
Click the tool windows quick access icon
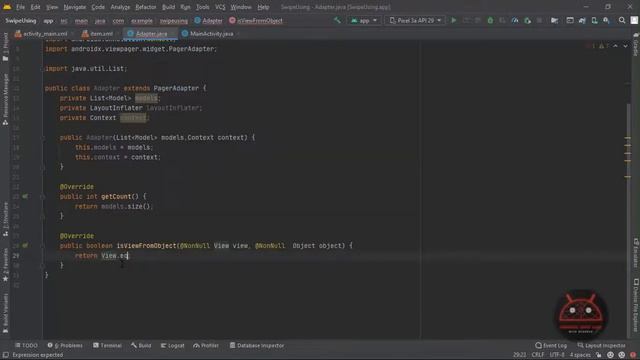click(5, 355)
